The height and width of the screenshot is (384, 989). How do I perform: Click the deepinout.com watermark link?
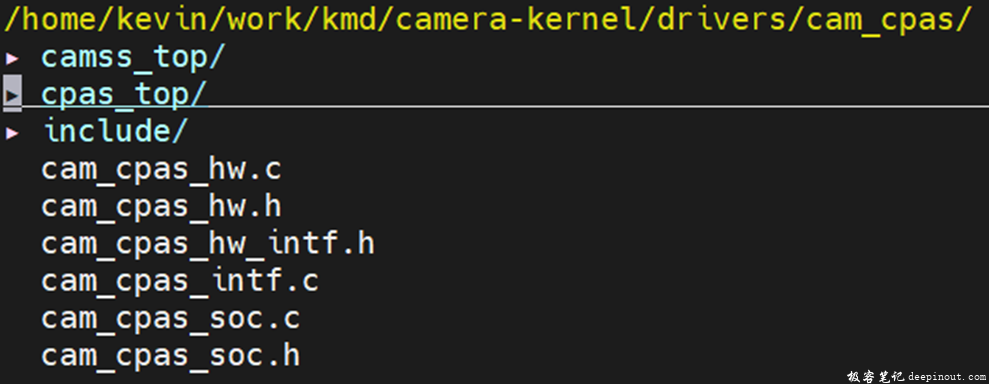946,376
